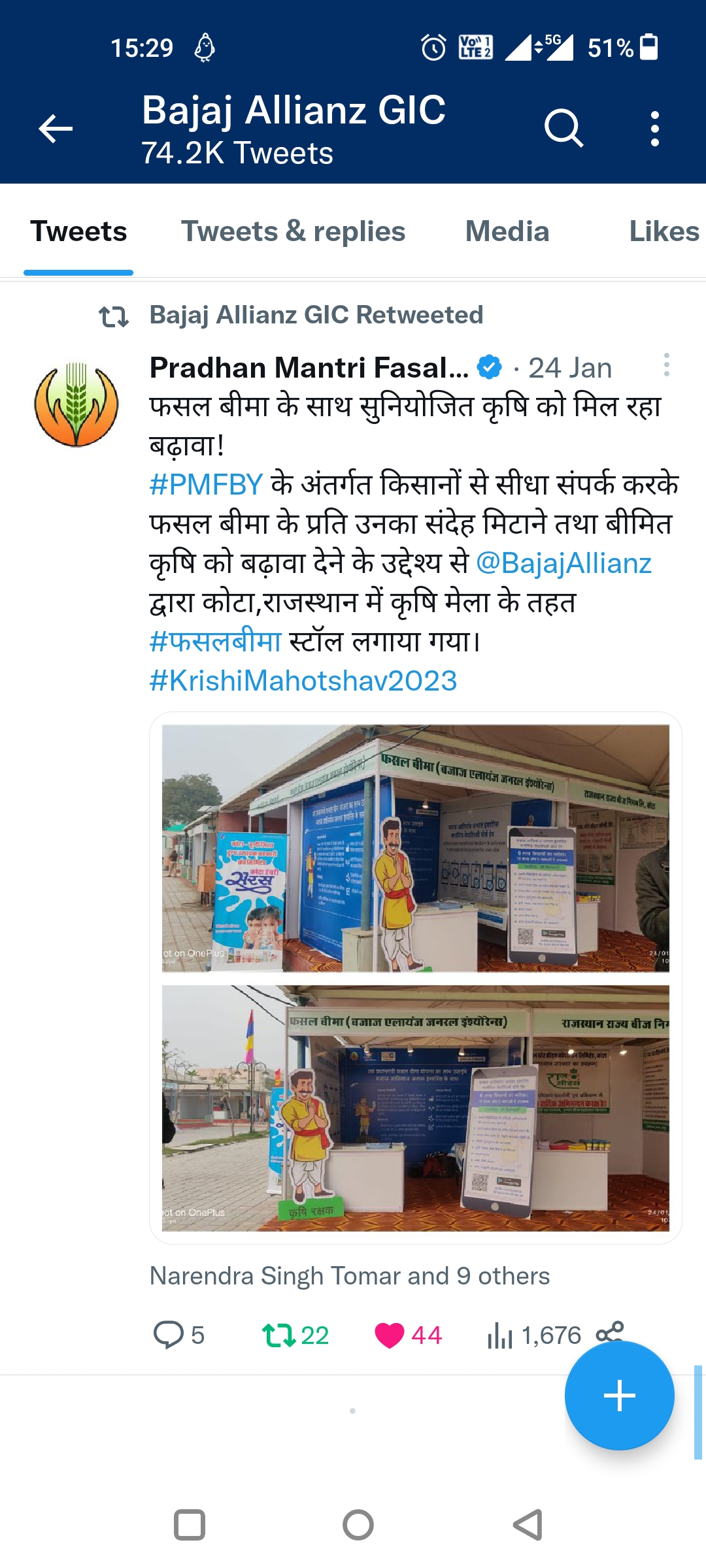Open search on Bajaj Allianz GIC profile

[x=563, y=128]
